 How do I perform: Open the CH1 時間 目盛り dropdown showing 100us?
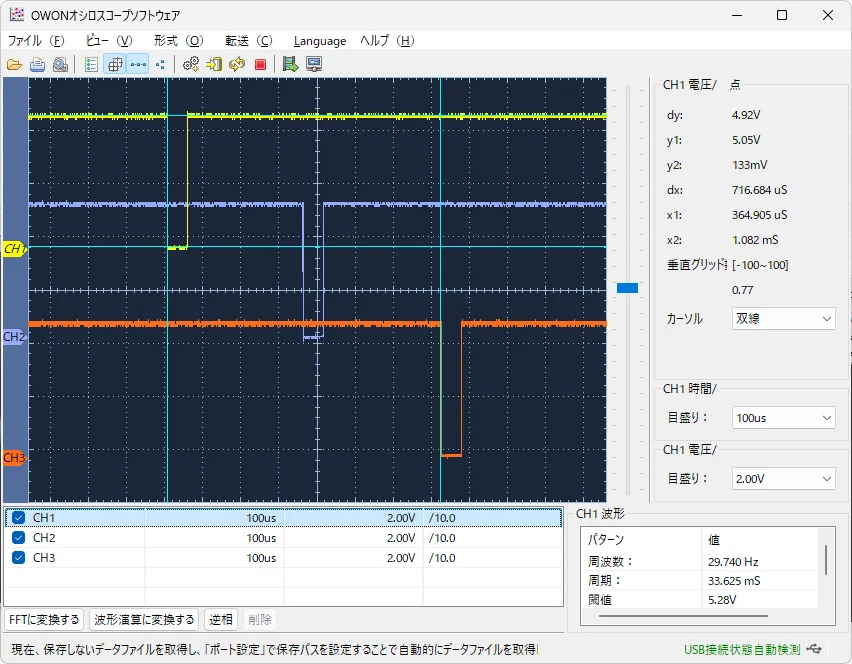(783, 418)
